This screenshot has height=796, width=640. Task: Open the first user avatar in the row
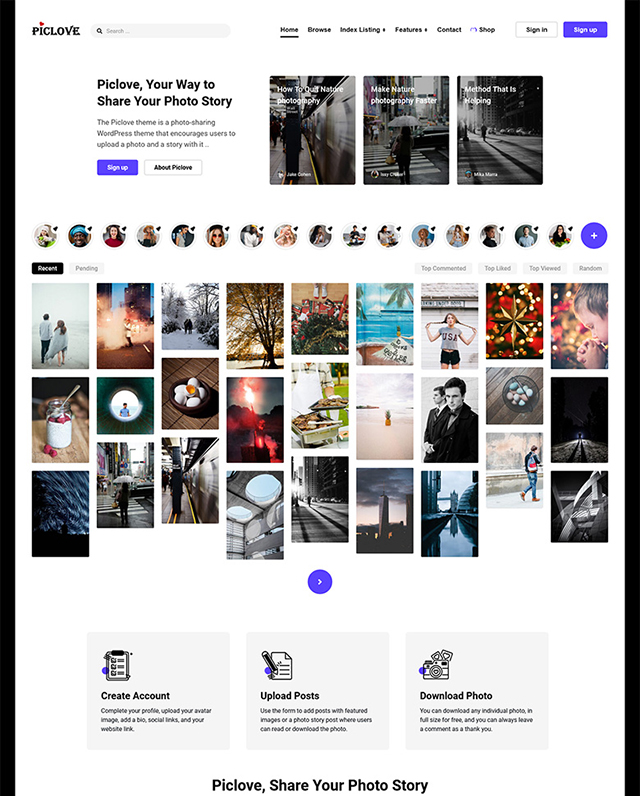coord(46,236)
